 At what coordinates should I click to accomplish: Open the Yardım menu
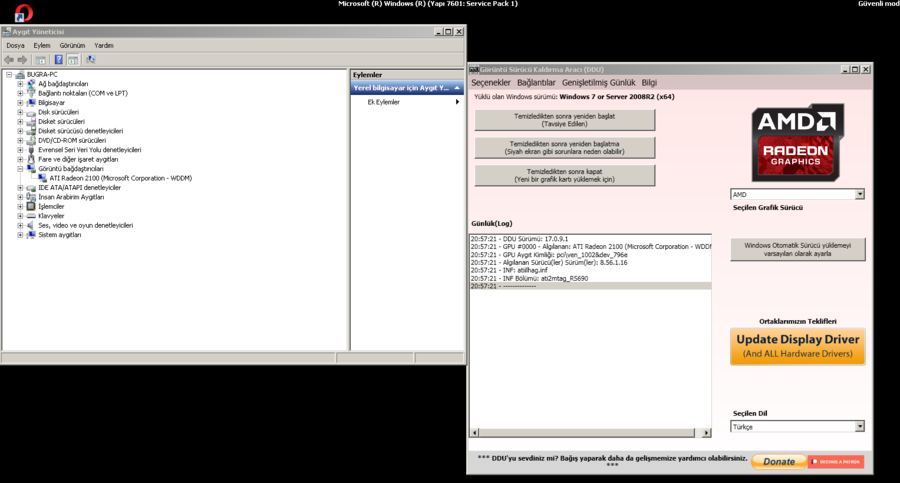[x=104, y=45]
